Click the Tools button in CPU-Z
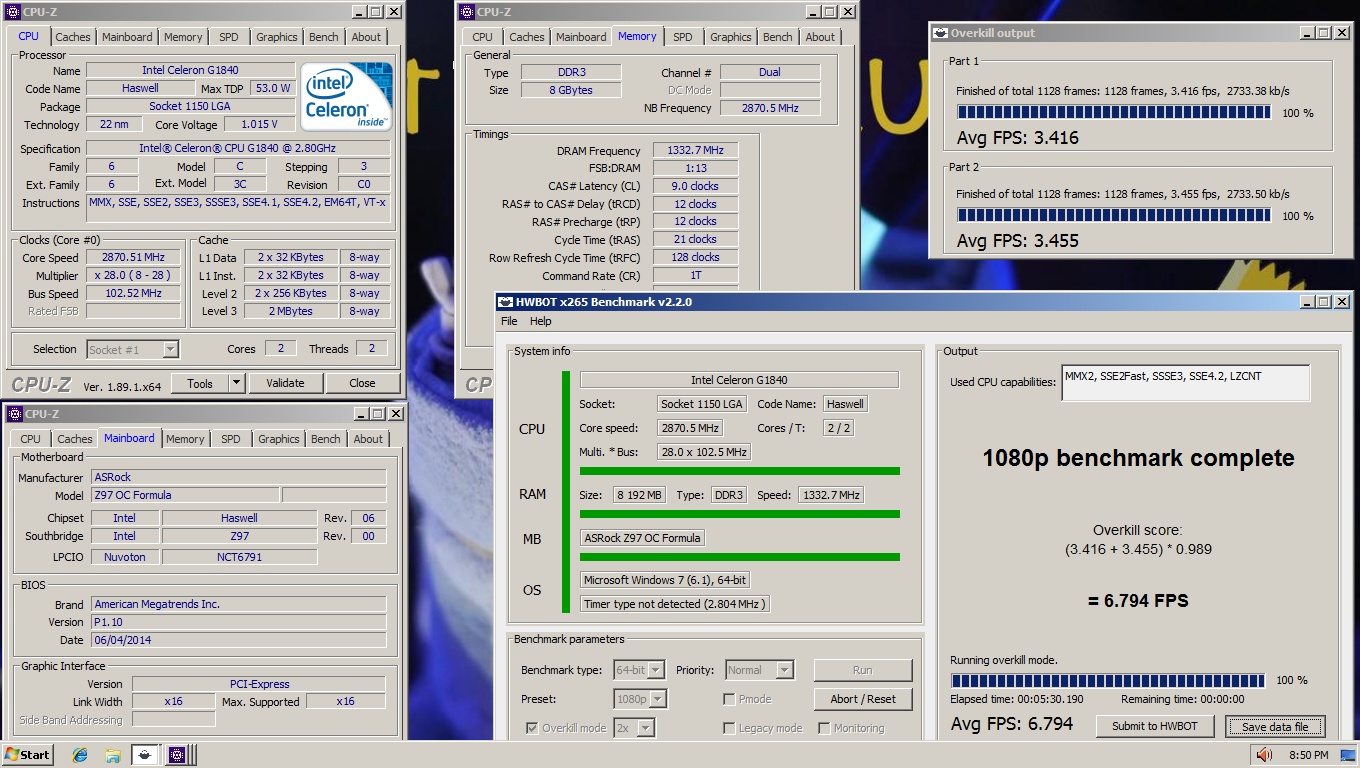Viewport: 1360px width, 768px height. click(200, 383)
